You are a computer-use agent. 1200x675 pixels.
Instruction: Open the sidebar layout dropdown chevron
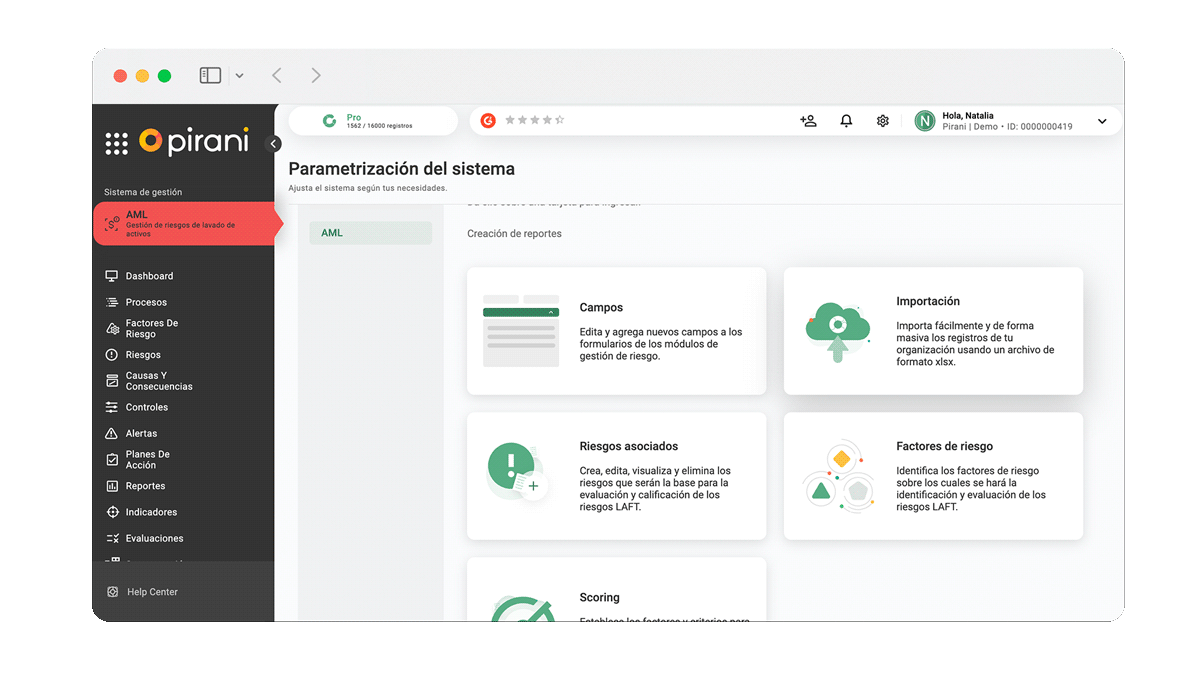[239, 76]
